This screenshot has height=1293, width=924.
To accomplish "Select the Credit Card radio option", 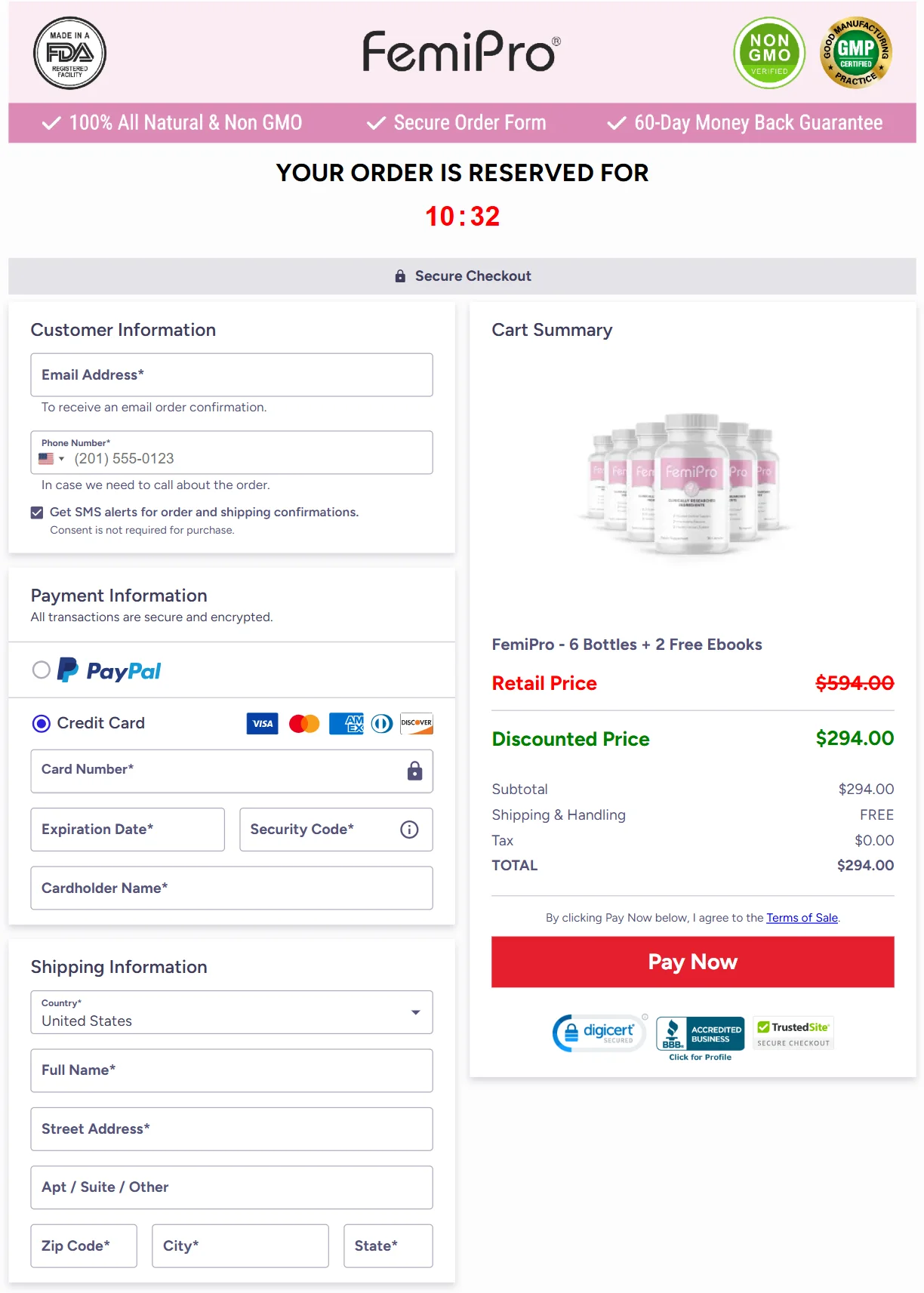I will pyautogui.click(x=42, y=723).
